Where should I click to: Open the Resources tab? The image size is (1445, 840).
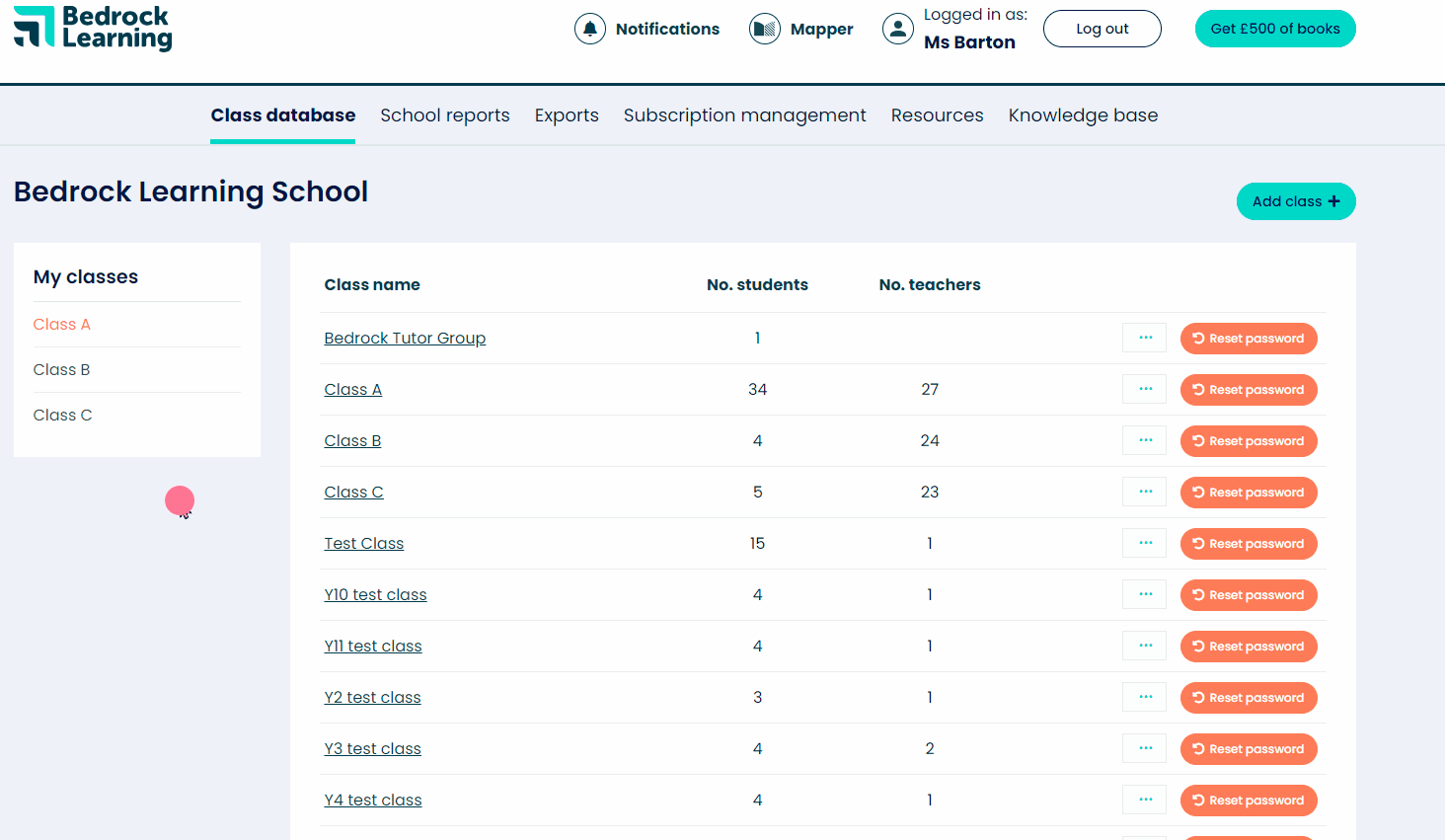938,115
